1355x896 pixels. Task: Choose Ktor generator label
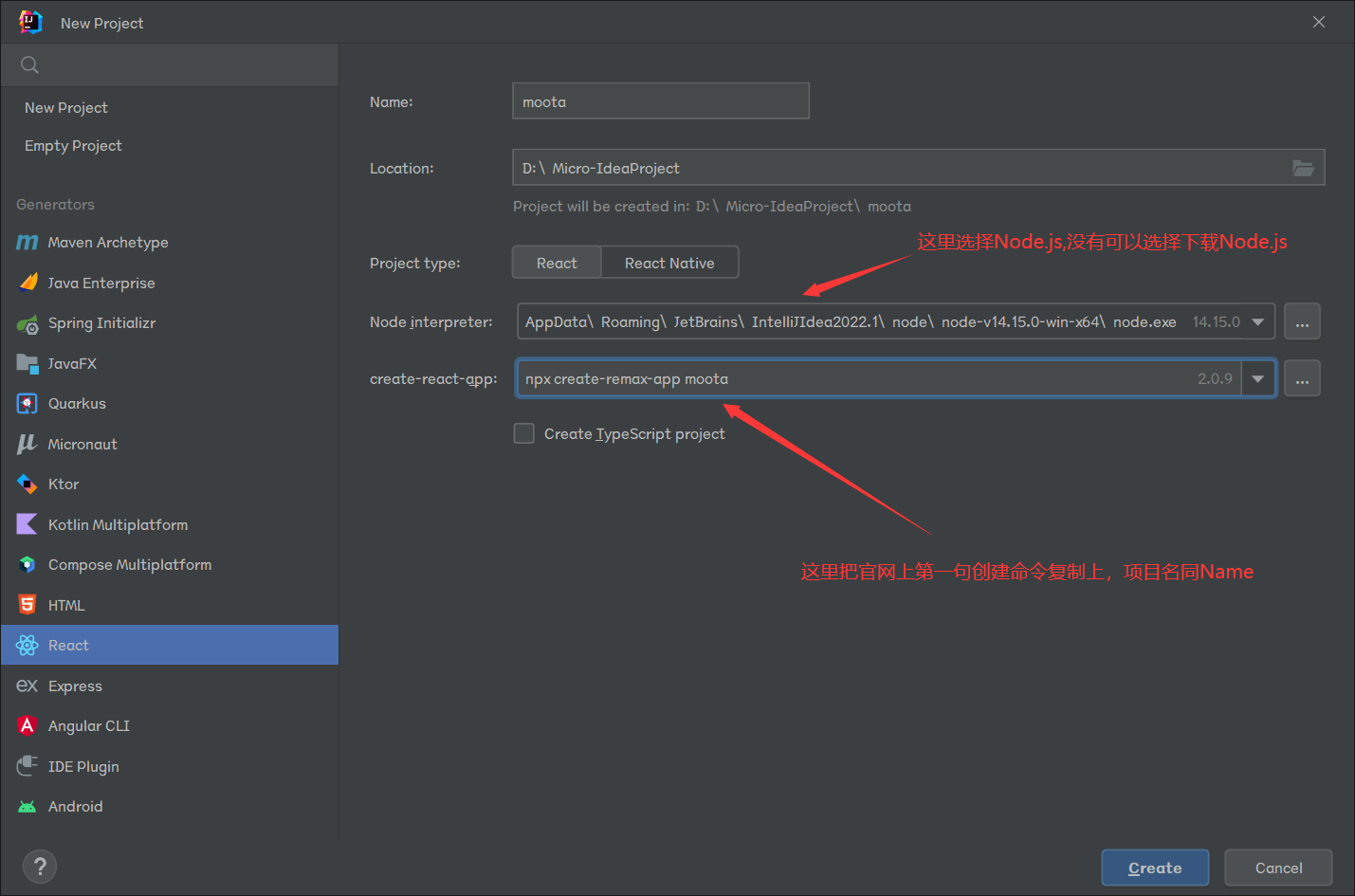(64, 485)
